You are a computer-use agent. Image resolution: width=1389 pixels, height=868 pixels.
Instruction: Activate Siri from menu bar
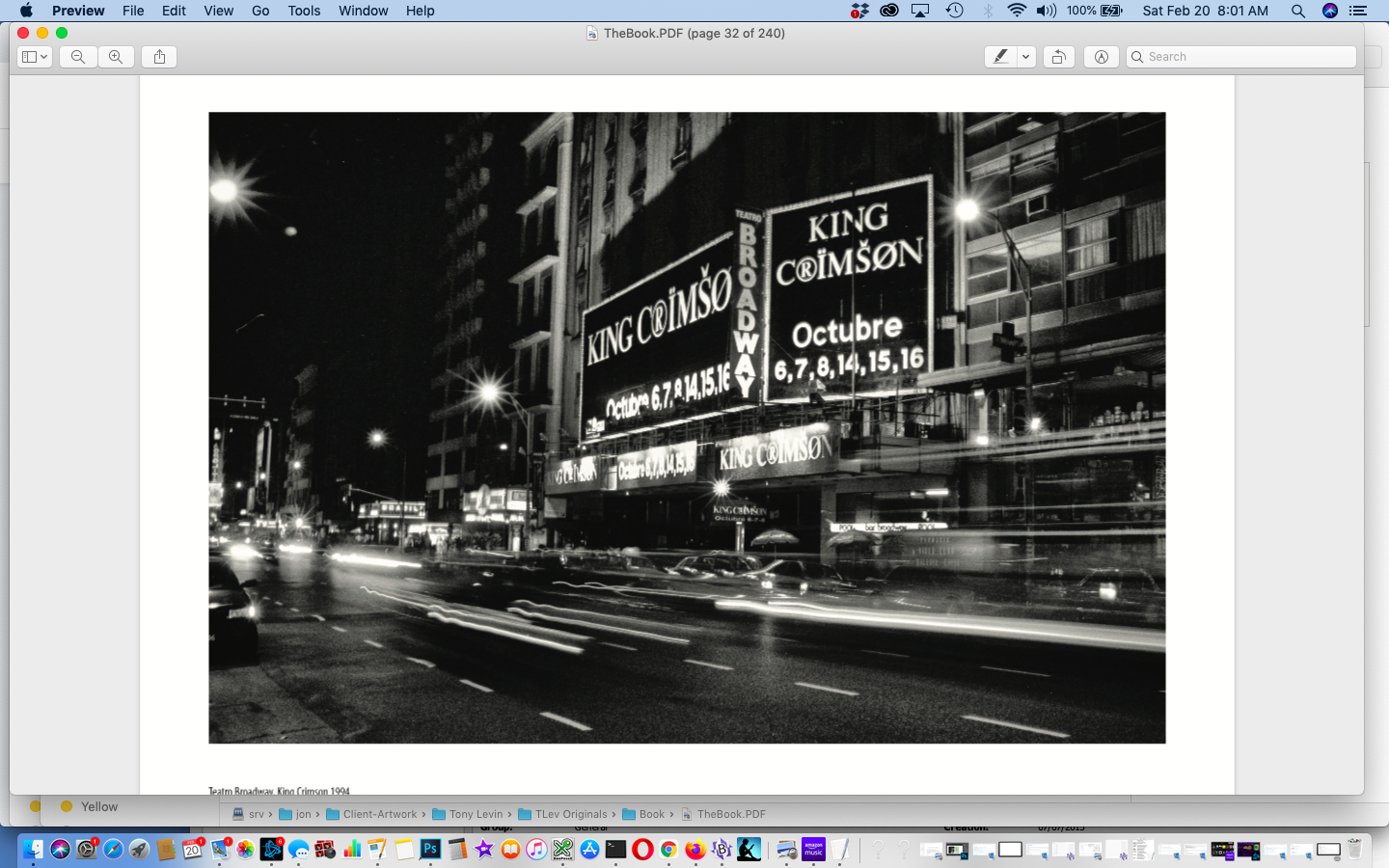1330,11
